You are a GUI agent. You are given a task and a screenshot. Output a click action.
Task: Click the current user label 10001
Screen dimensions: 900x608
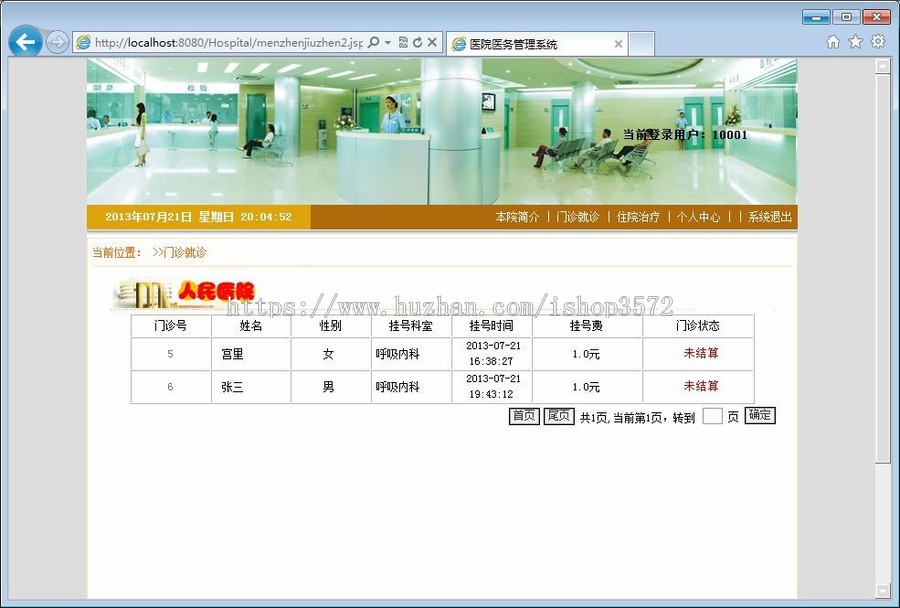(x=685, y=135)
